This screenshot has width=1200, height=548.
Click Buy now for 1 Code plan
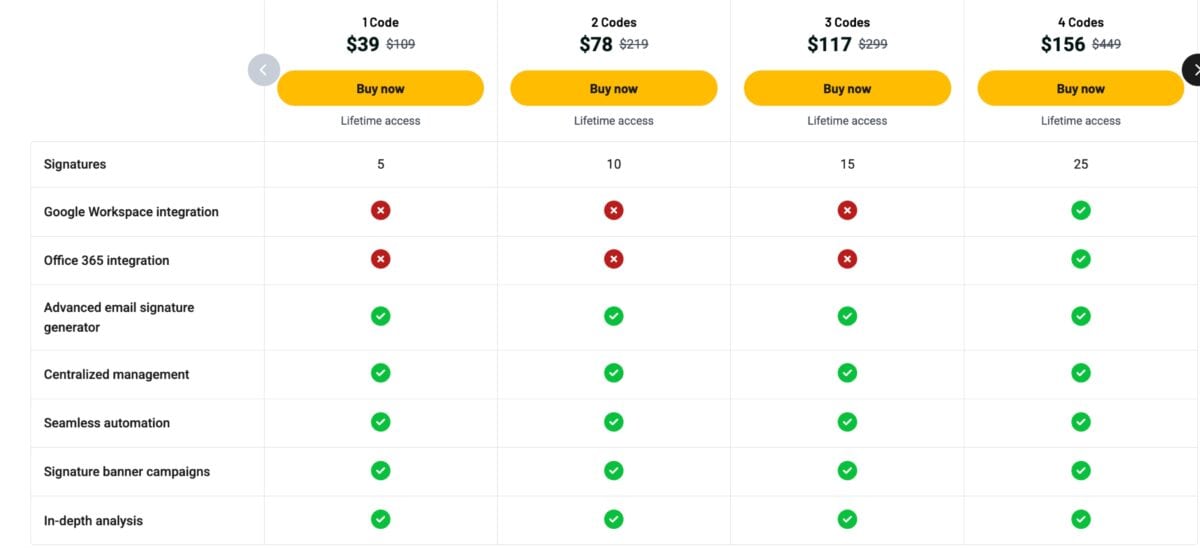[x=380, y=88]
